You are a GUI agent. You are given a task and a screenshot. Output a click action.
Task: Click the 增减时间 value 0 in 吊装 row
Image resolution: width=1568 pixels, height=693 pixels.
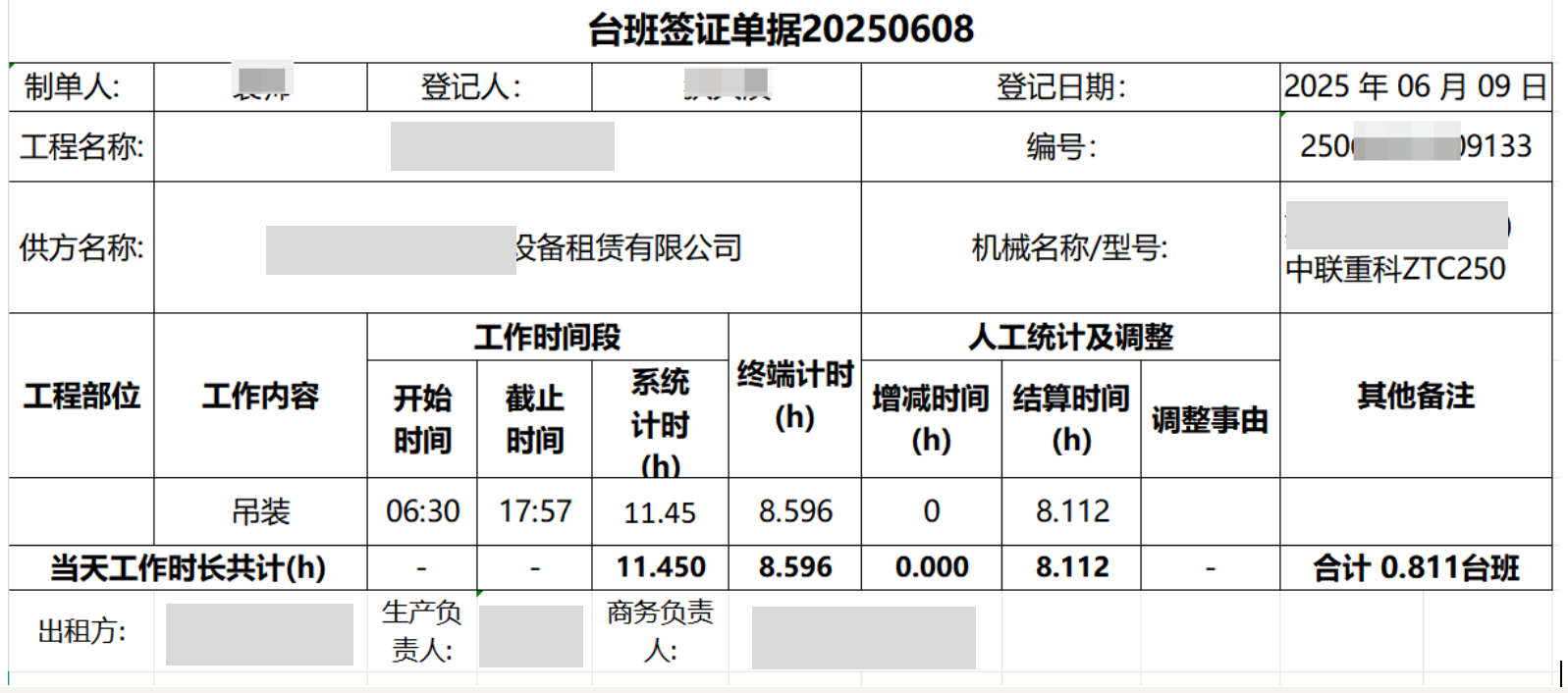[x=931, y=511]
